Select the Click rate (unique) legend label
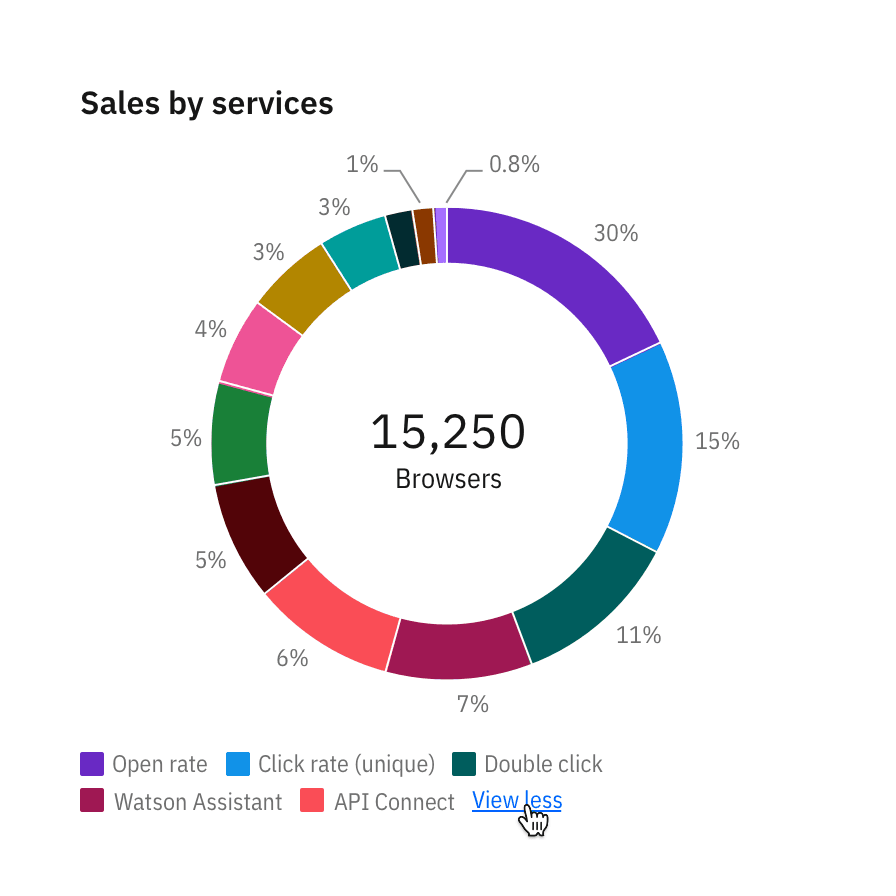This screenshot has width=896, height=896. click(x=346, y=765)
